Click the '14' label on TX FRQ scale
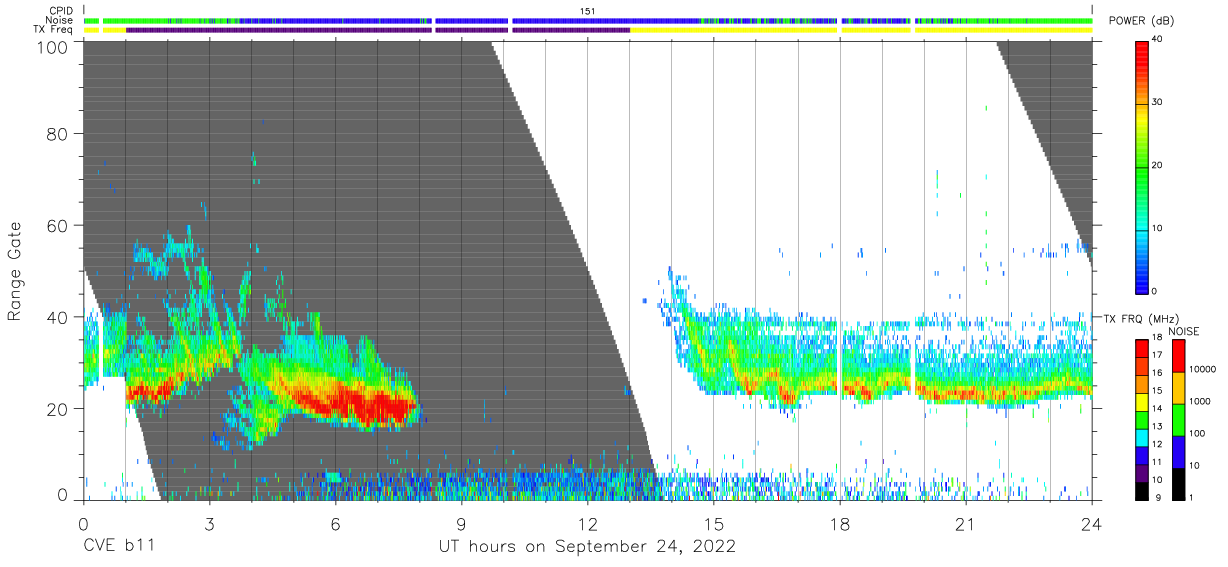The width and height of the screenshot is (1228, 567). point(1157,408)
